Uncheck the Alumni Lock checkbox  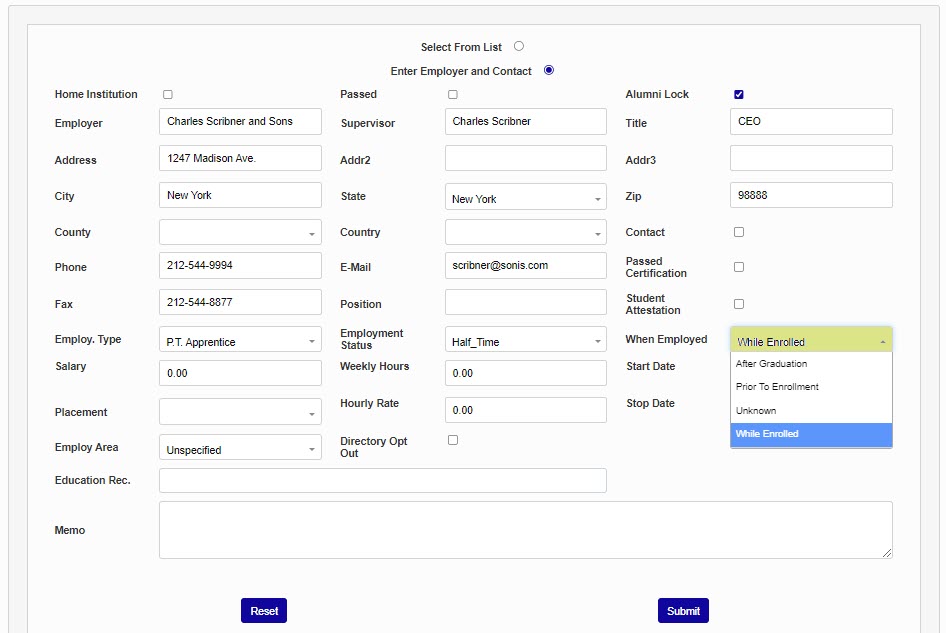tap(739, 95)
